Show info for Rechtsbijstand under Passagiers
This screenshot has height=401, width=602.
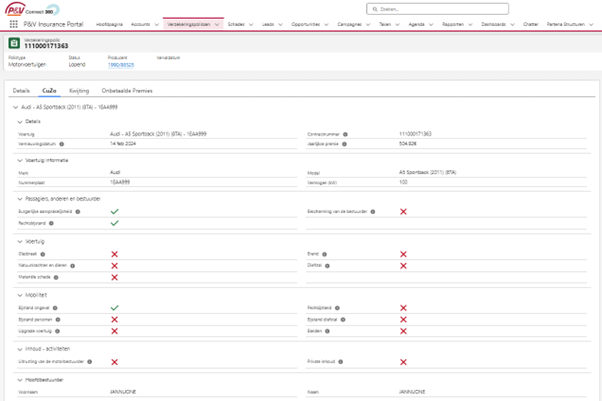[51, 223]
